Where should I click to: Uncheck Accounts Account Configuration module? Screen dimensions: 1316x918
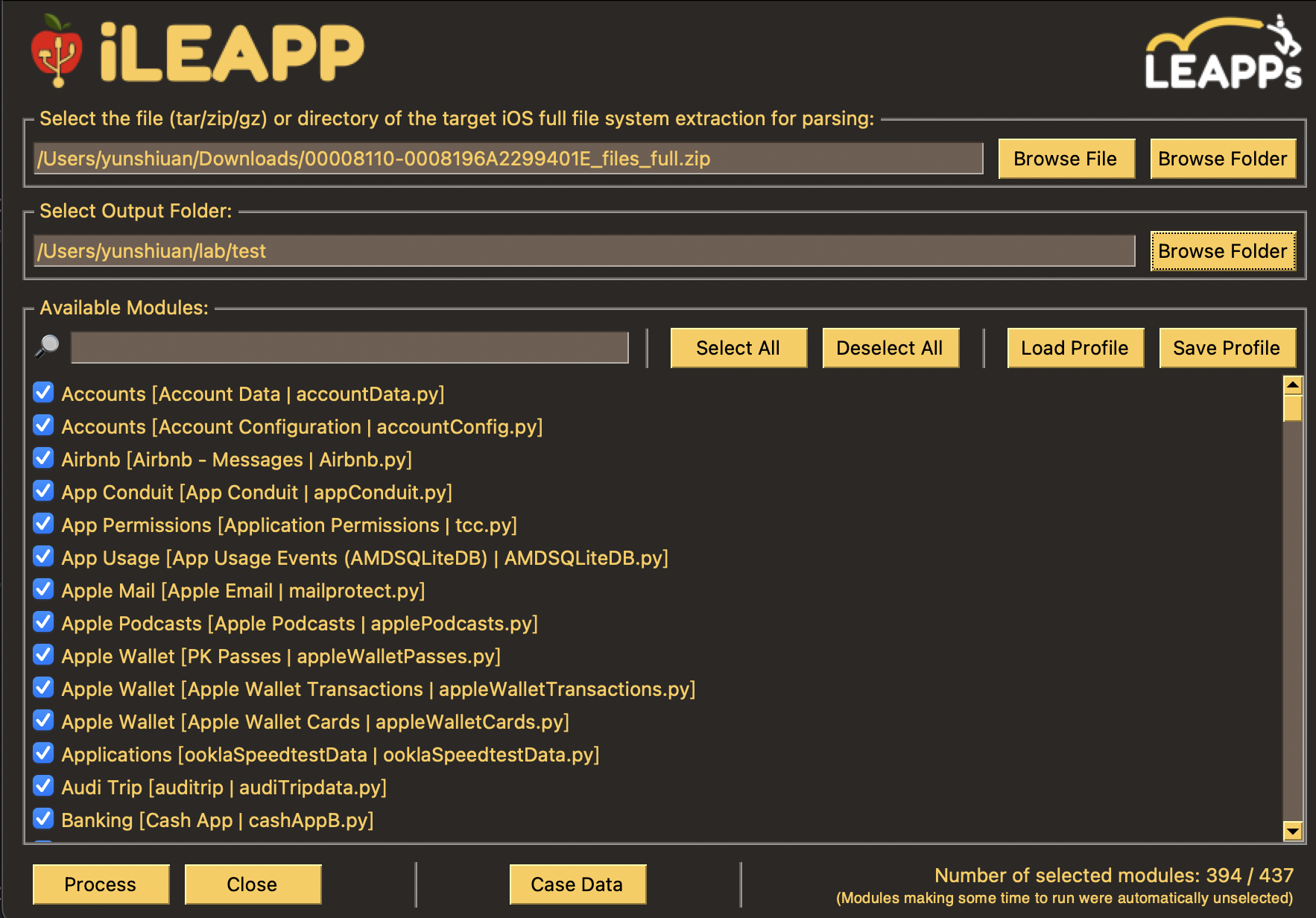(44, 425)
